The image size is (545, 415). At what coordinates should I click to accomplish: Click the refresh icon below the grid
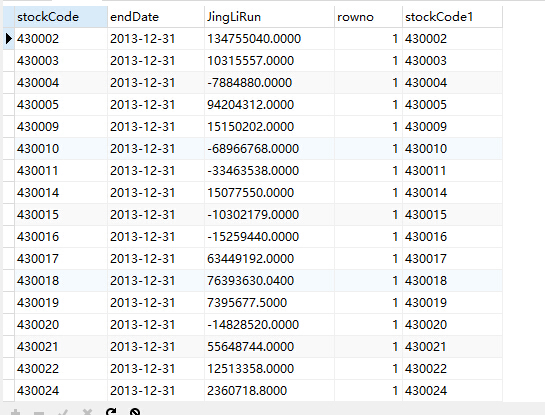click(x=111, y=412)
